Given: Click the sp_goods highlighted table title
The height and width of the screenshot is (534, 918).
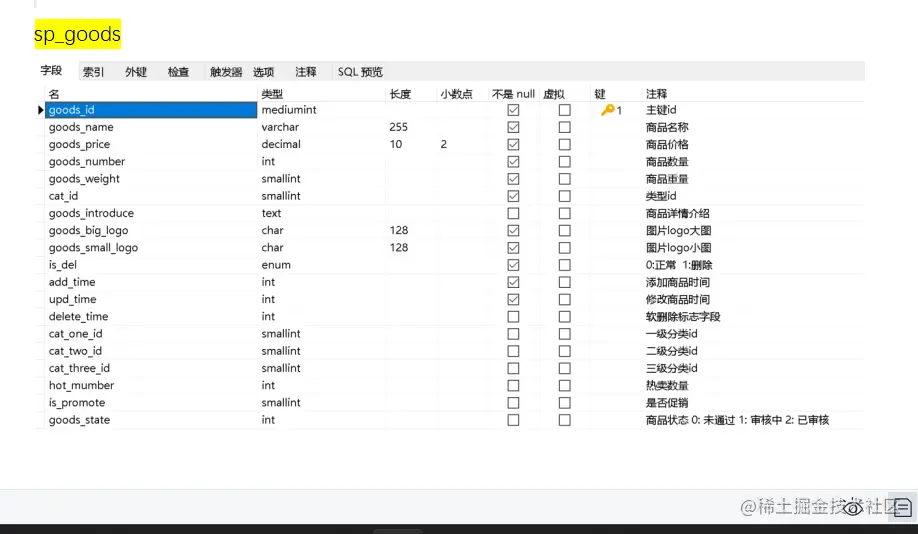Looking at the screenshot, I should click(x=77, y=34).
